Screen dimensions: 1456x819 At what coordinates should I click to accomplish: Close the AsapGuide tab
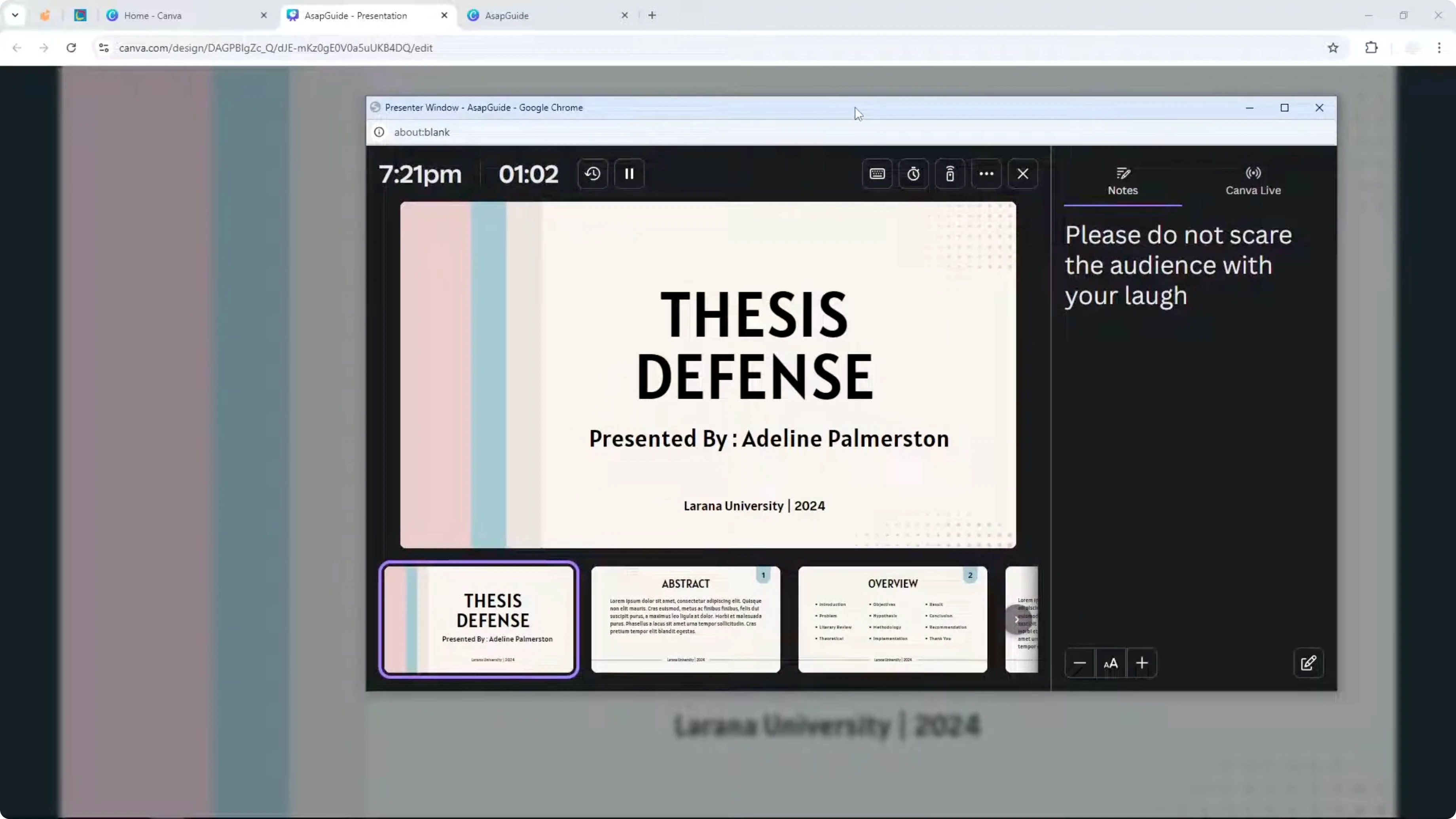(625, 15)
